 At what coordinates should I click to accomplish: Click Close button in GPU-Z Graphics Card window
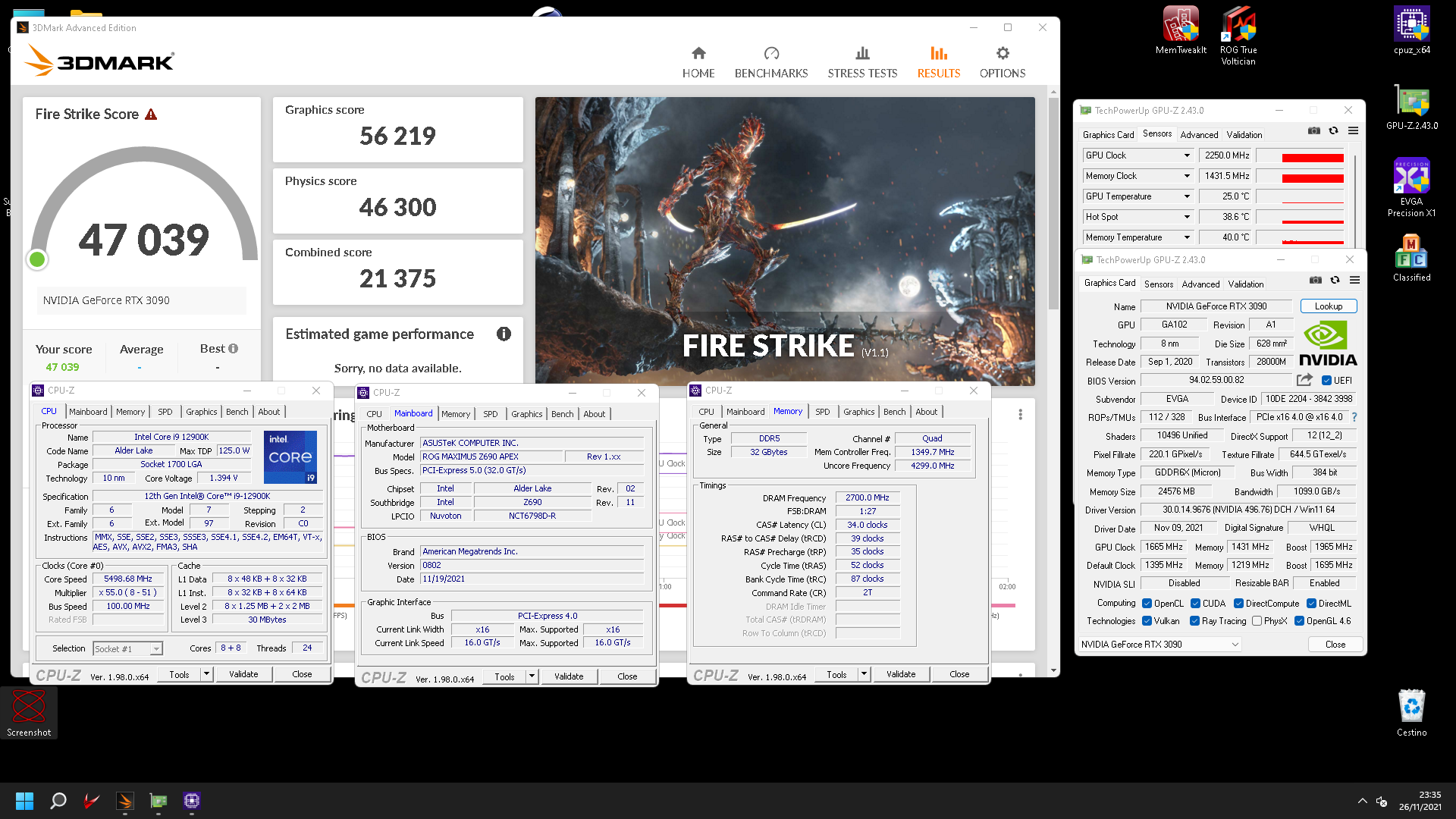(1335, 645)
